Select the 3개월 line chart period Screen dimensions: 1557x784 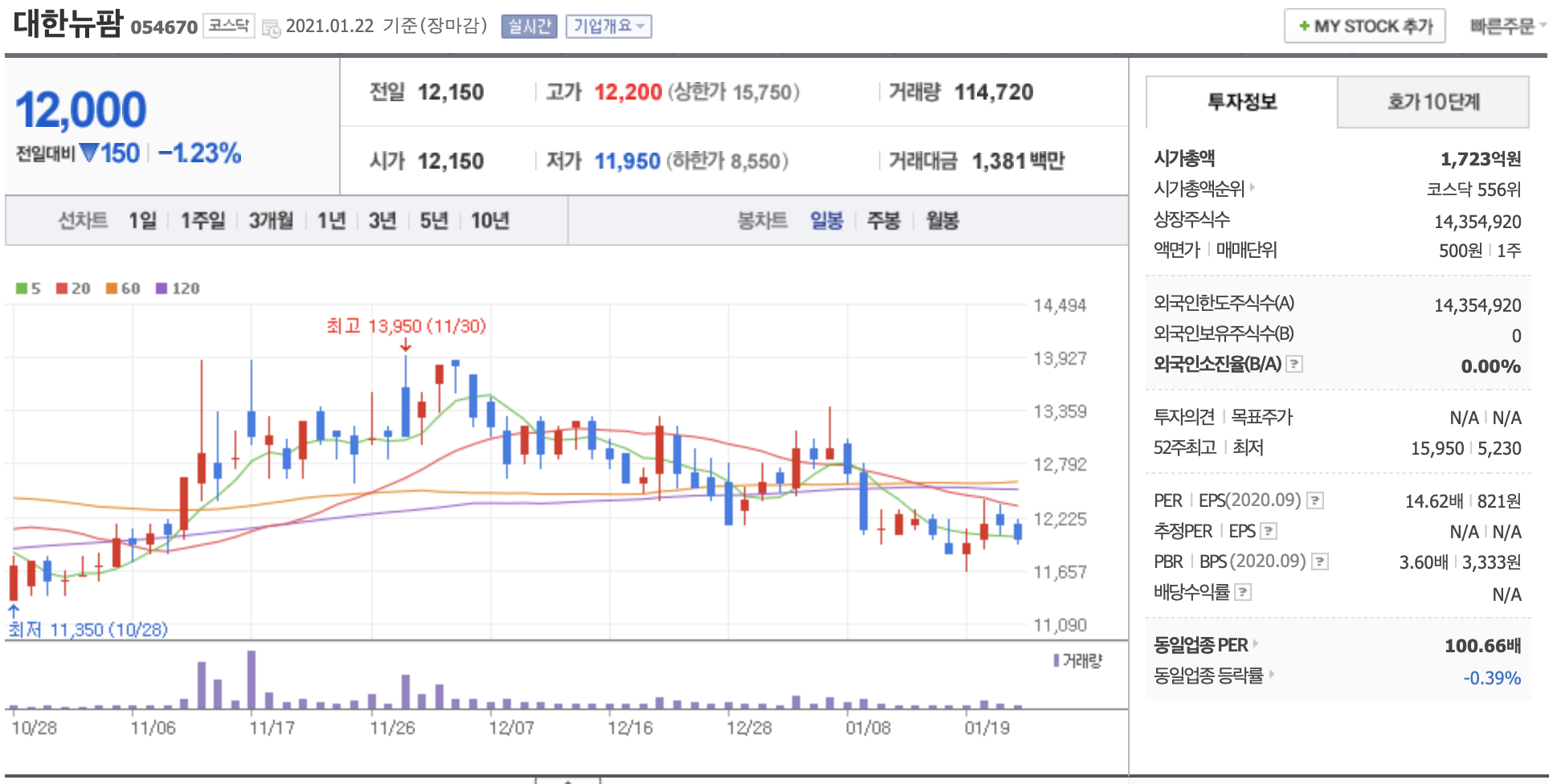click(x=271, y=221)
